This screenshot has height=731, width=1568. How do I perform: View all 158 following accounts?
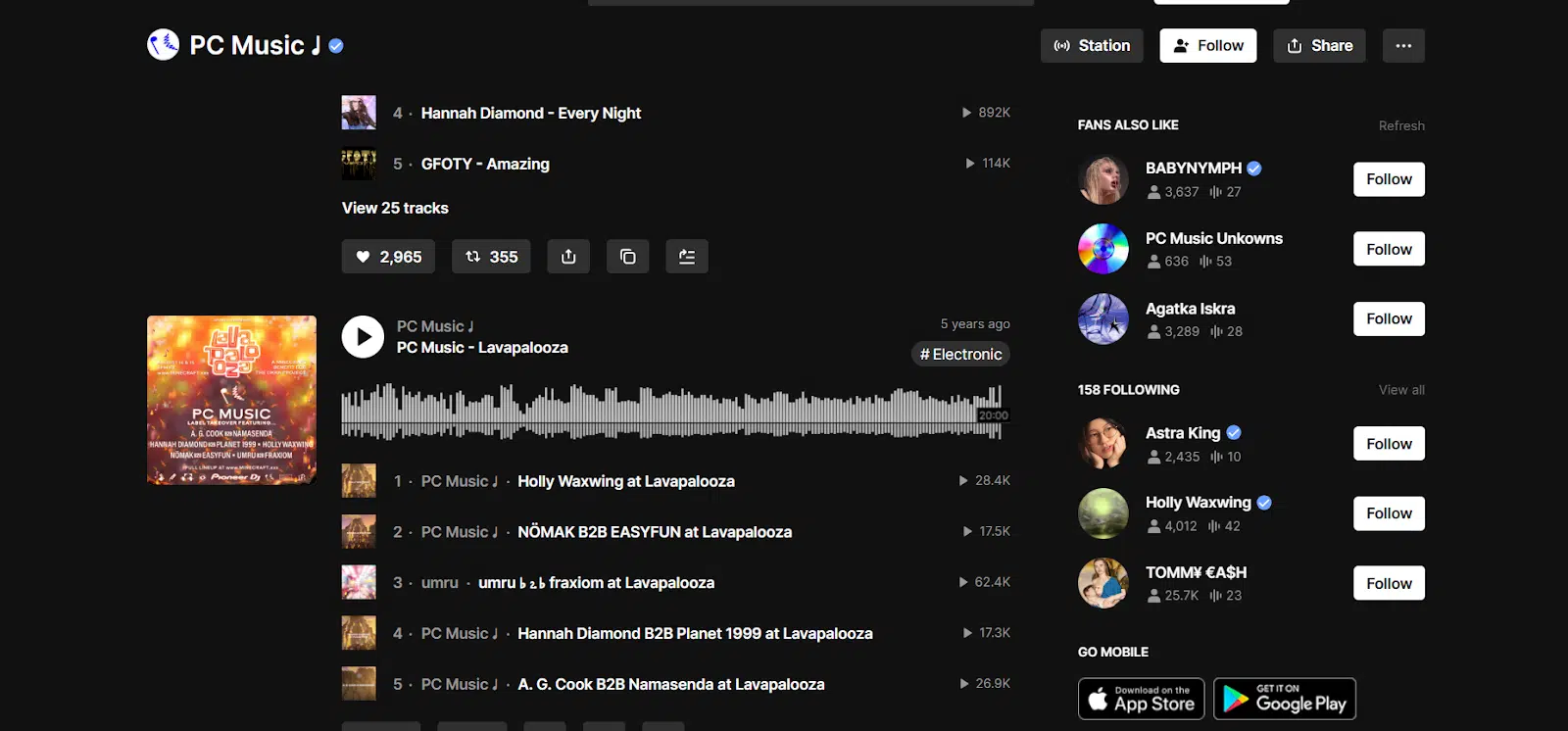coord(1401,390)
